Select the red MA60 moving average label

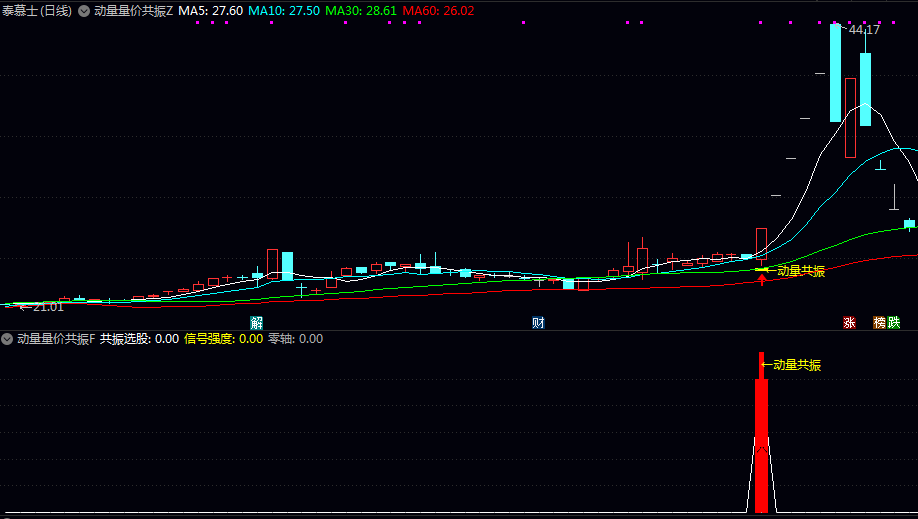tap(439, 11)
